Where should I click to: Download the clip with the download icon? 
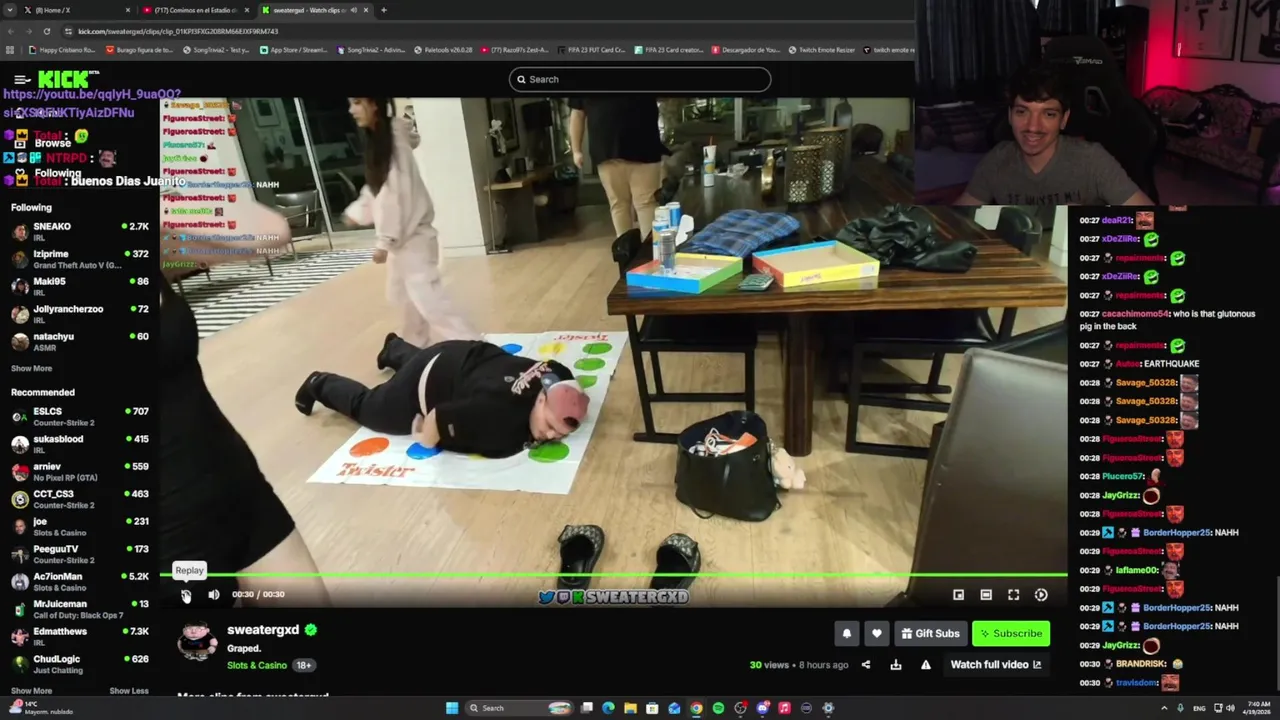pyautogui.click(x=896, y=665)
